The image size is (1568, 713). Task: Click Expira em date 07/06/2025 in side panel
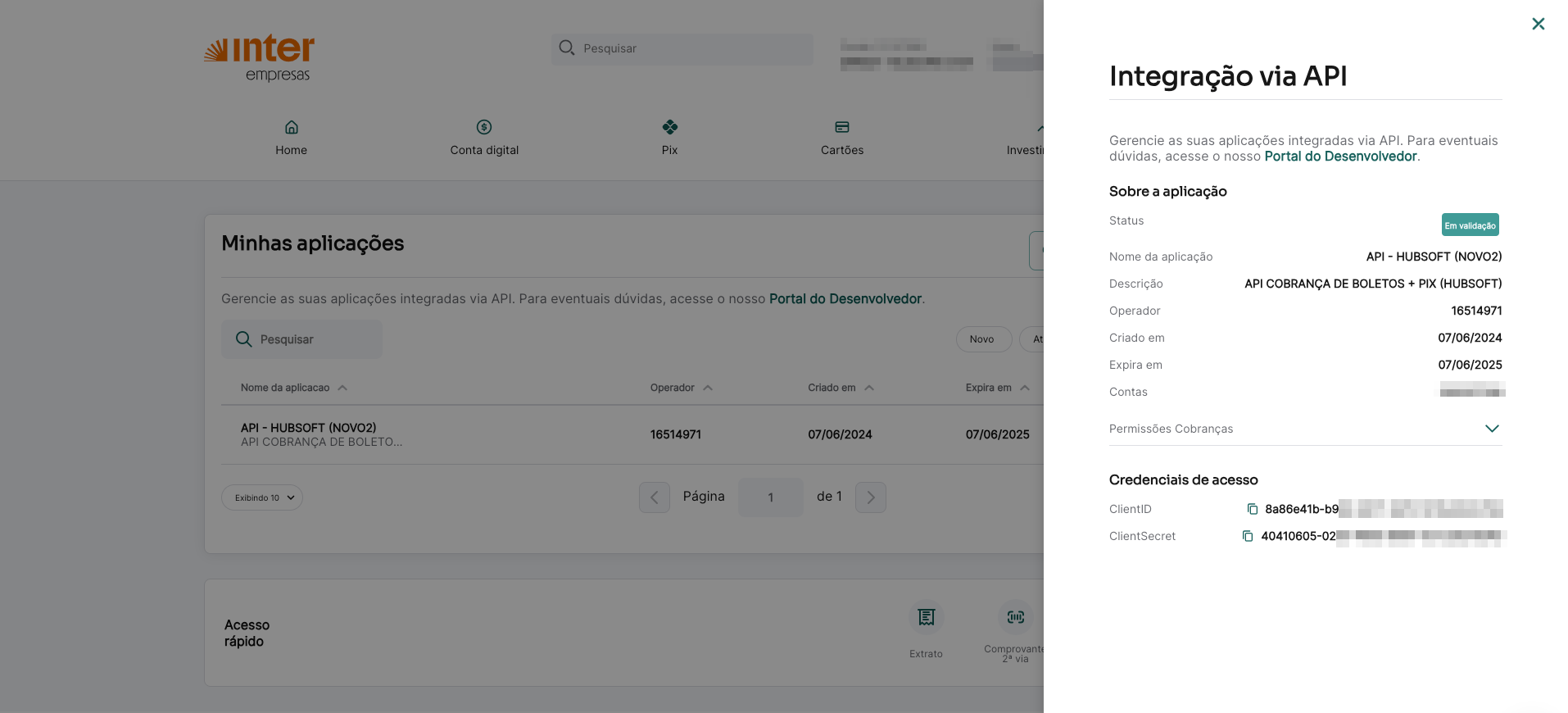click(x=1470, y=366)
